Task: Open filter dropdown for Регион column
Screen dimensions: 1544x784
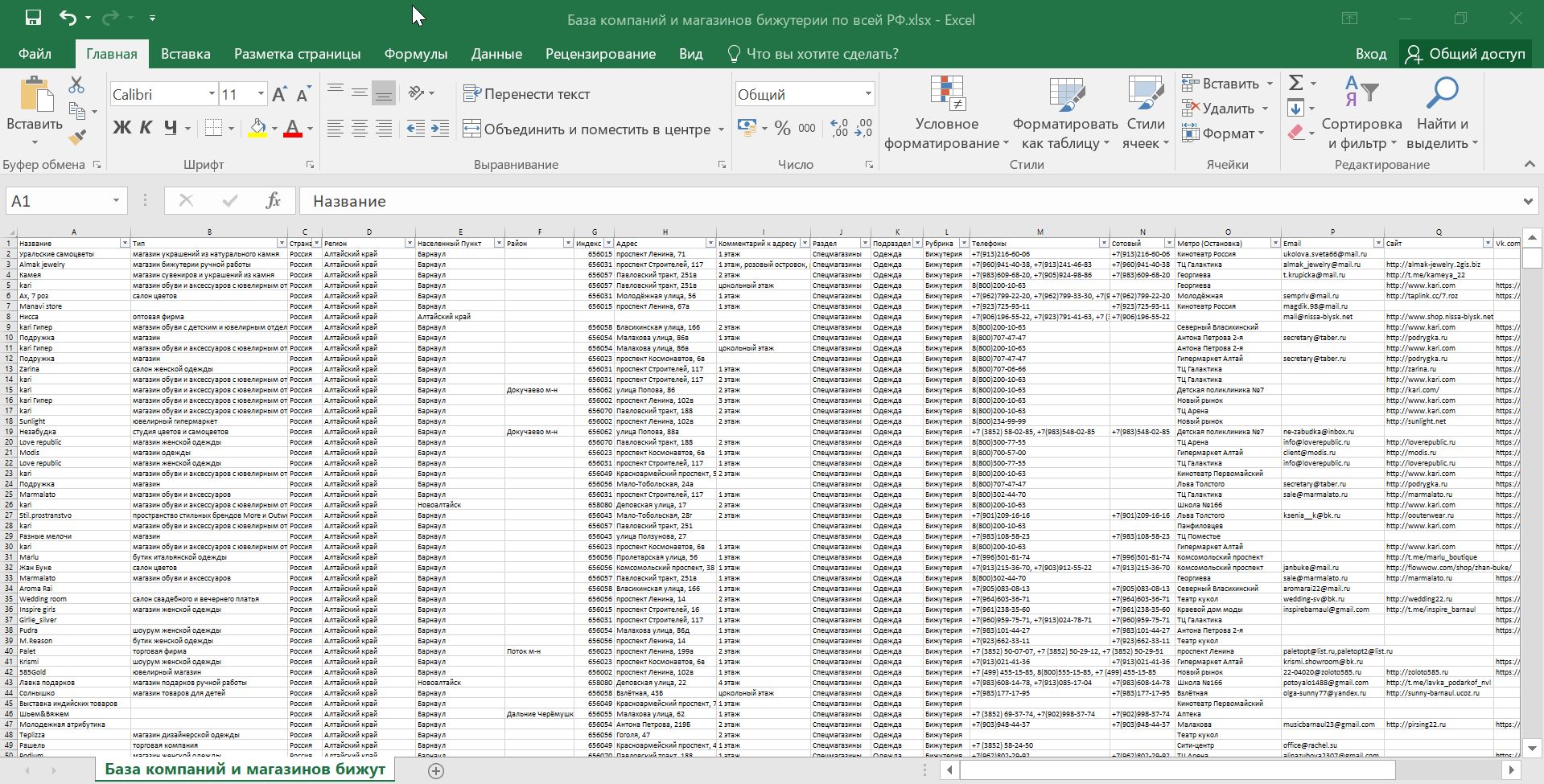Action: [410, 243]
